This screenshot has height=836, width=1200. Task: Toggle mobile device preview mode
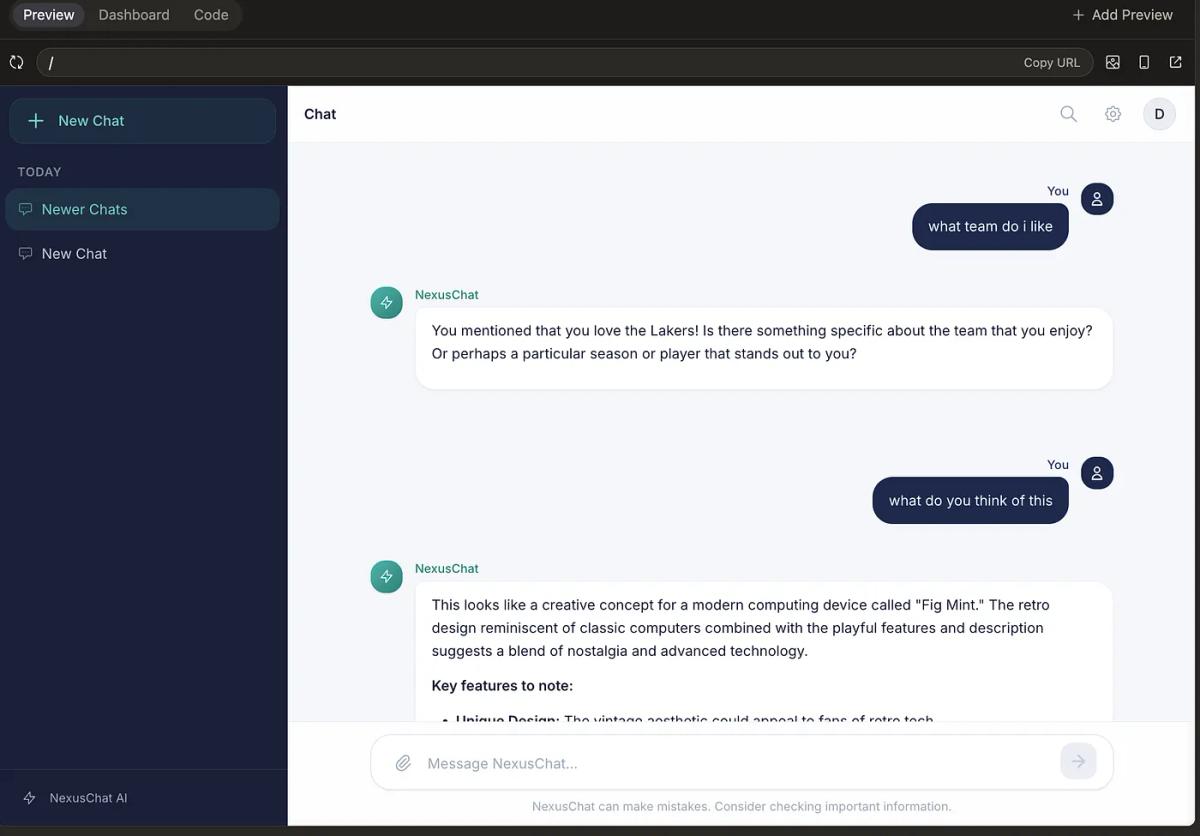1143,61
